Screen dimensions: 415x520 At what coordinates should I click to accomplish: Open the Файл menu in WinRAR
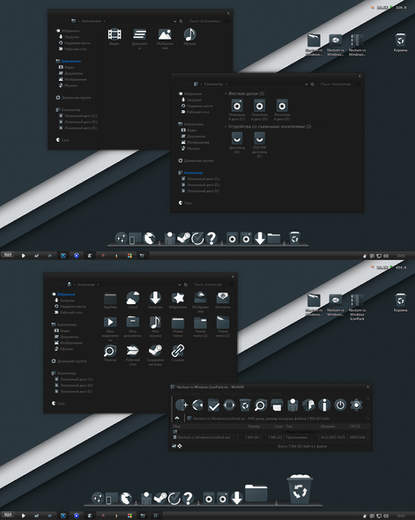pos(176,394)
